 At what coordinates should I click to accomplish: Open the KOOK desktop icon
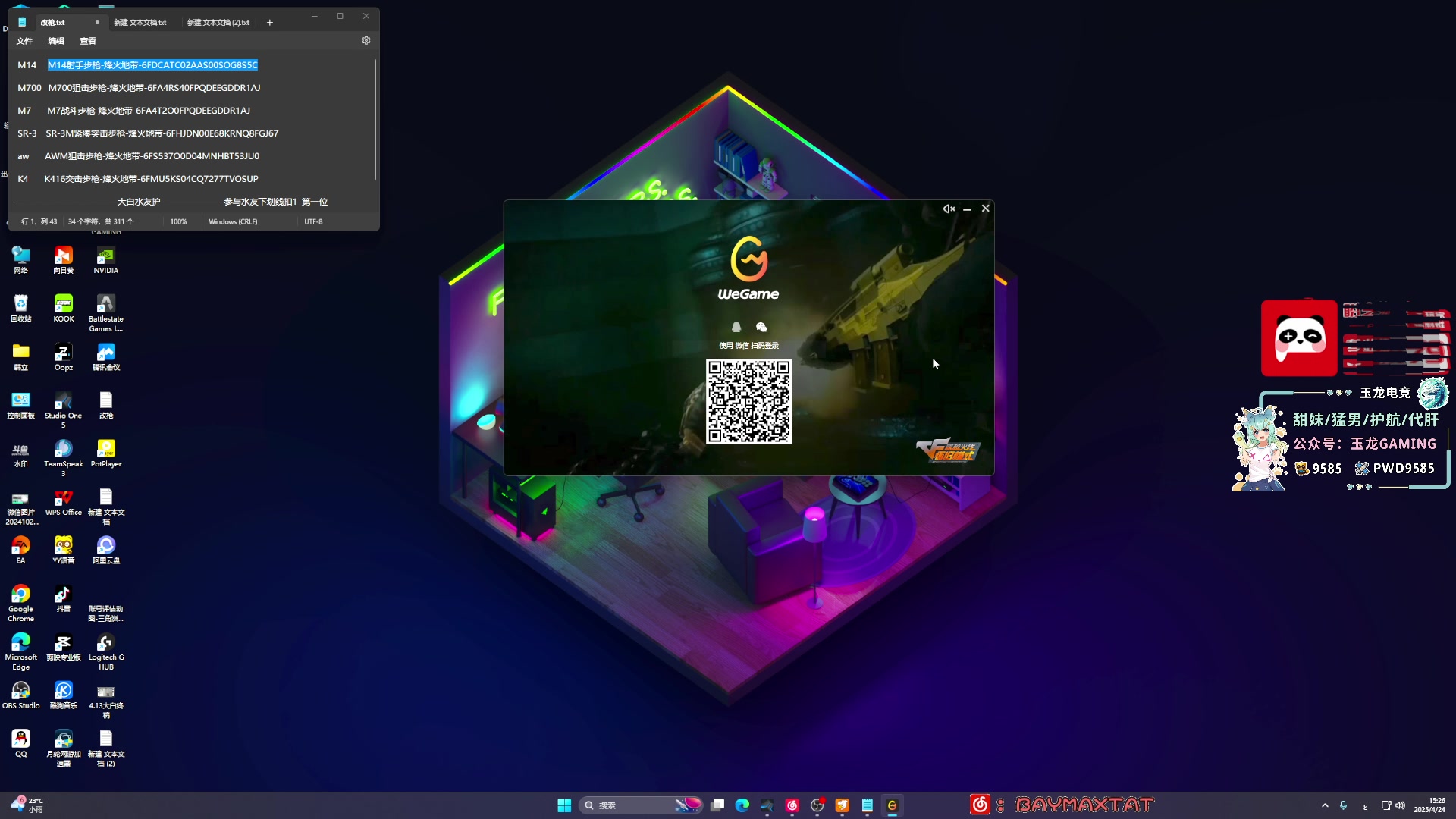(x=64, y=309)
